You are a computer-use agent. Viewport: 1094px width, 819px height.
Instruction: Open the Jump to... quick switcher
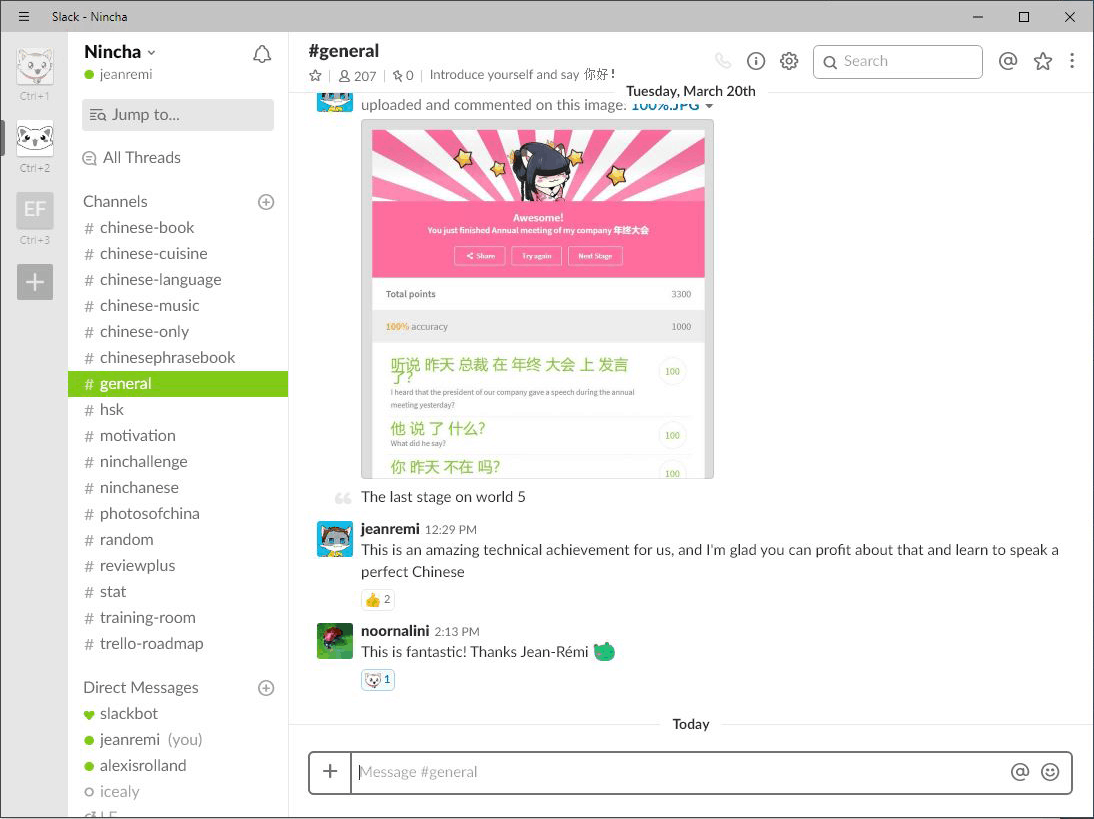(178, 114)
